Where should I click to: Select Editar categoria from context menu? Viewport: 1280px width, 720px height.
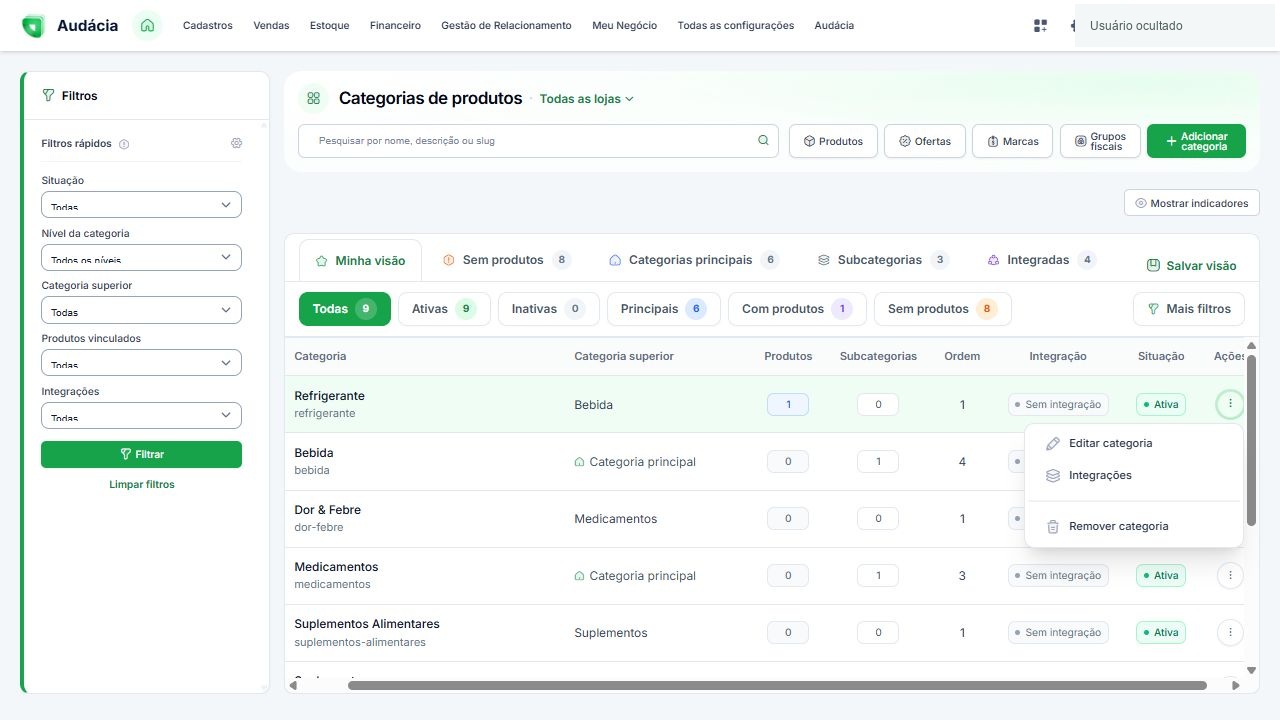[x=1134, y=443]
